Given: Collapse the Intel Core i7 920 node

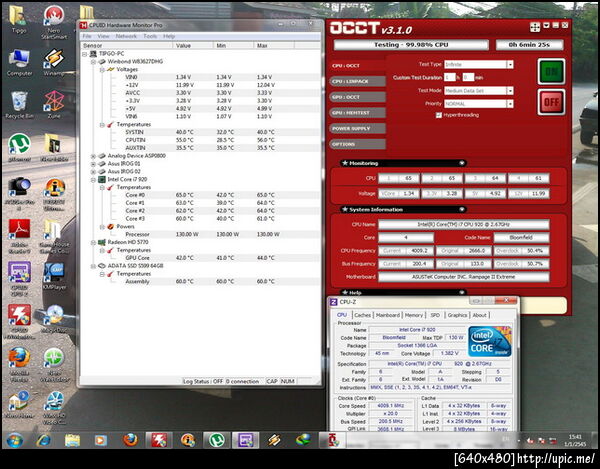Looking at the screenshot, I should tap(93, 179).
